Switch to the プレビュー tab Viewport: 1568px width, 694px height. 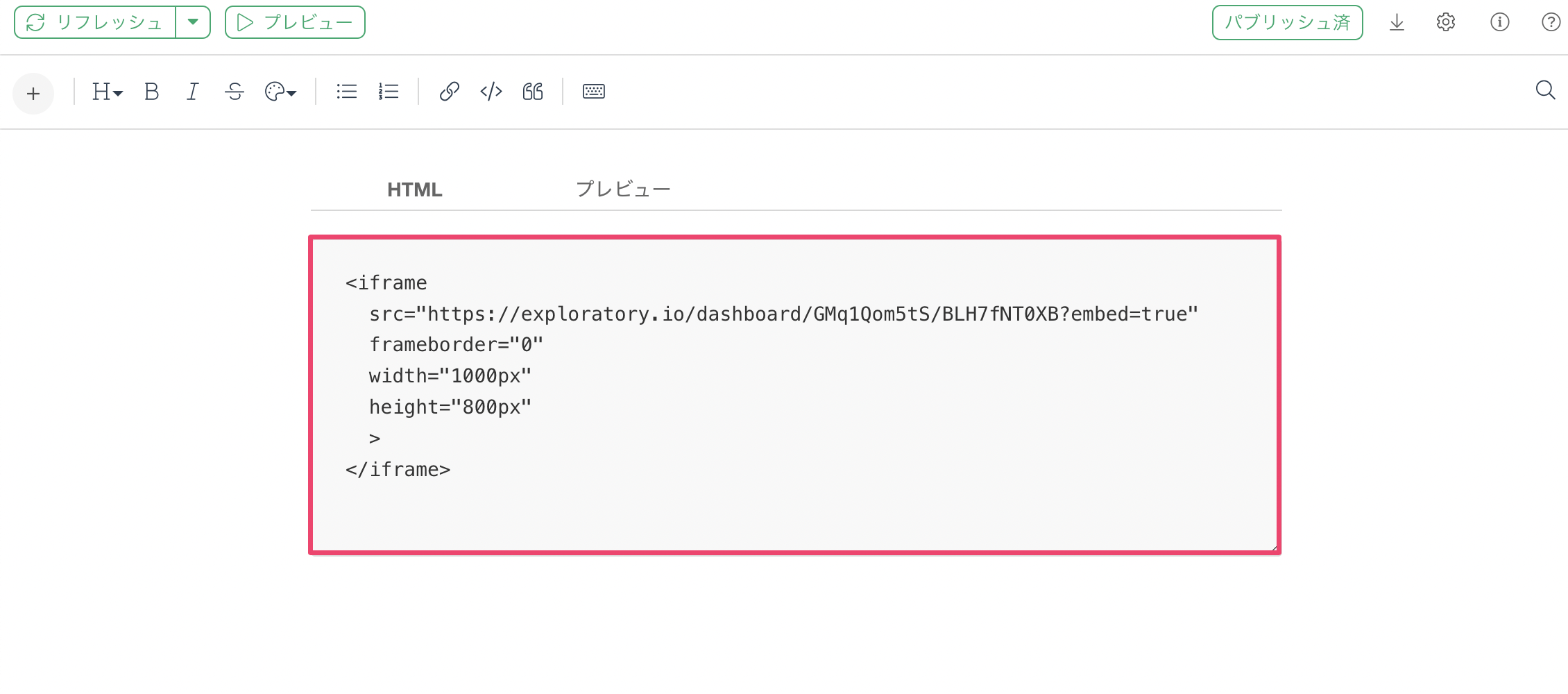tap(623, 189)
